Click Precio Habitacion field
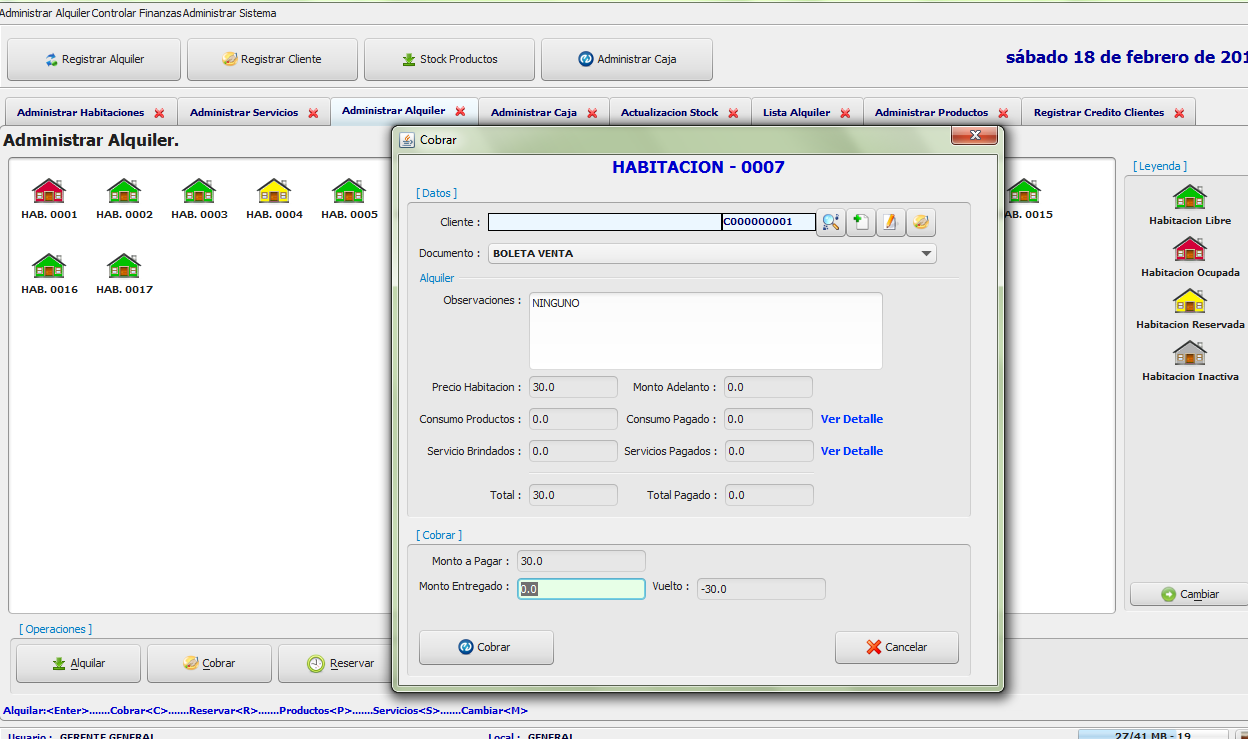Viewport: 1248px width, 739px height. [573, 387]
